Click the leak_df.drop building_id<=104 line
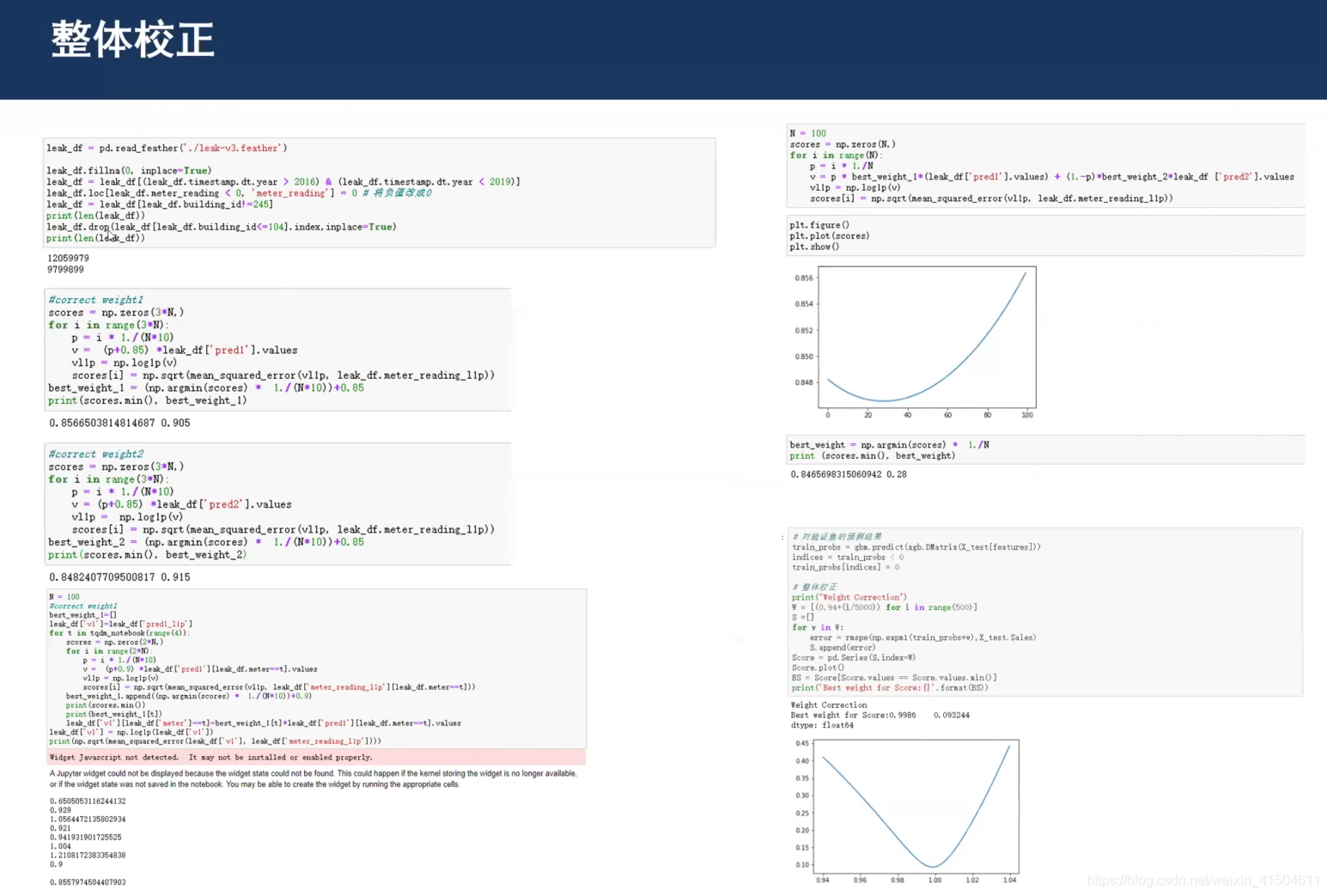The image size is (1327, 896). (222, 227)
